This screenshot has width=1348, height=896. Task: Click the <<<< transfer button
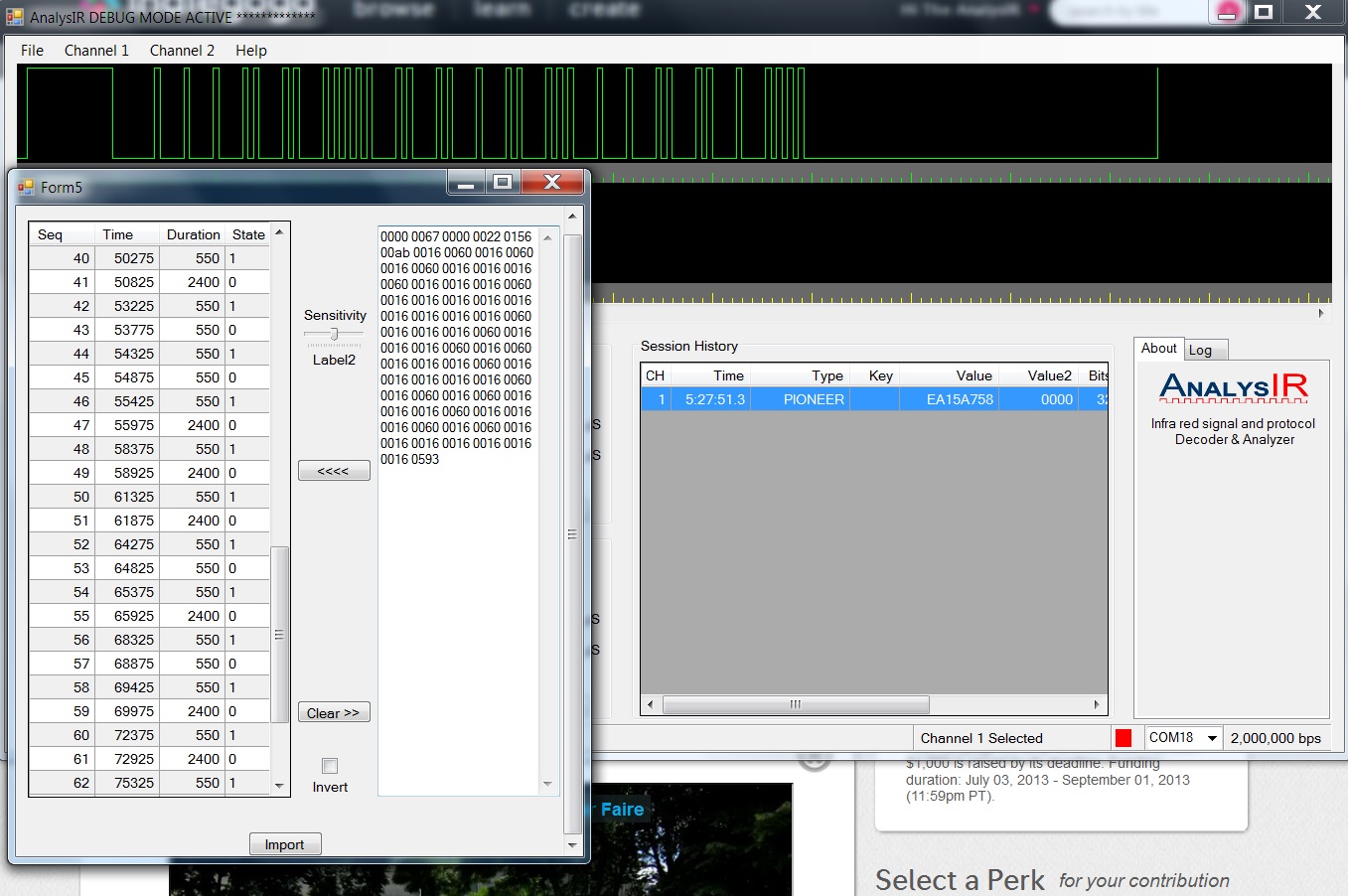pyautogui.click(x=334, y=471)
